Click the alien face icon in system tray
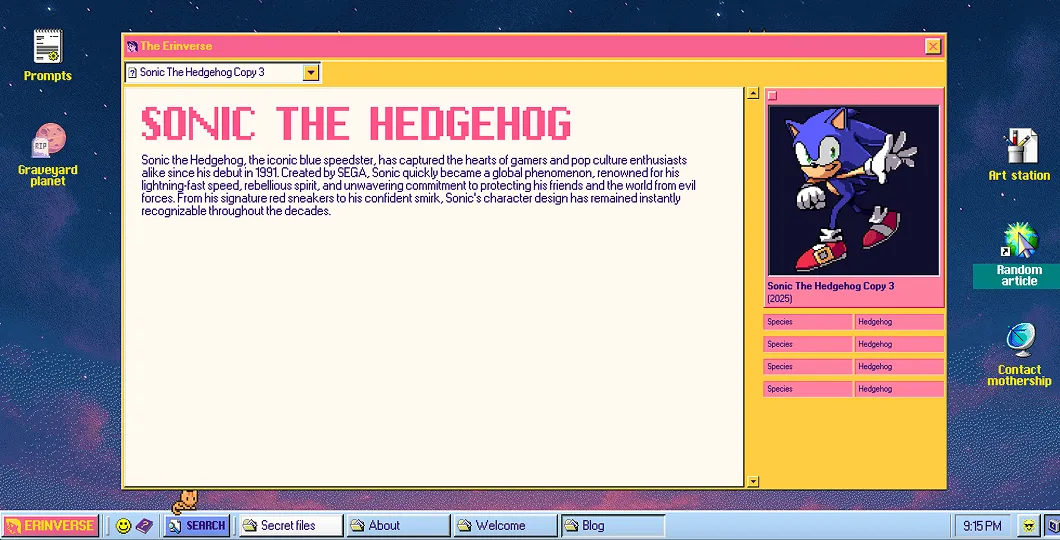This screenshot has width=1060, height=540. point(1028,525)
